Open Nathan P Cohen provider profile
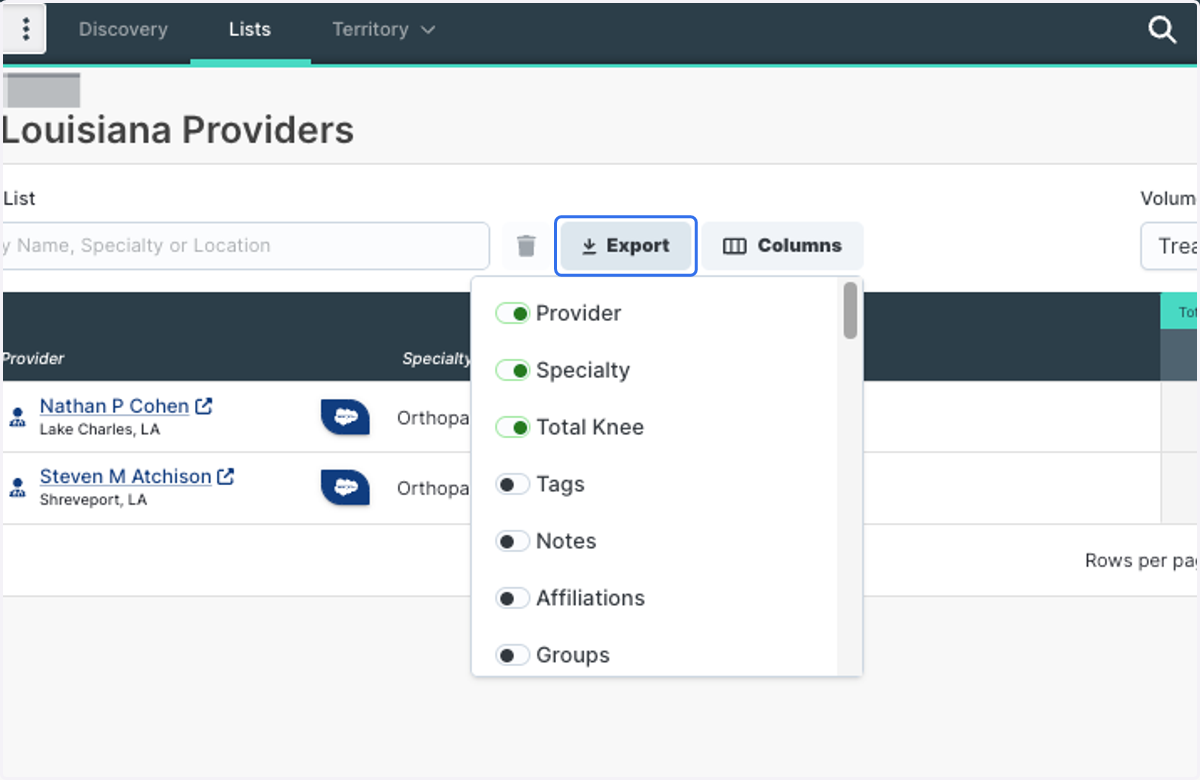 click(114, 406)
